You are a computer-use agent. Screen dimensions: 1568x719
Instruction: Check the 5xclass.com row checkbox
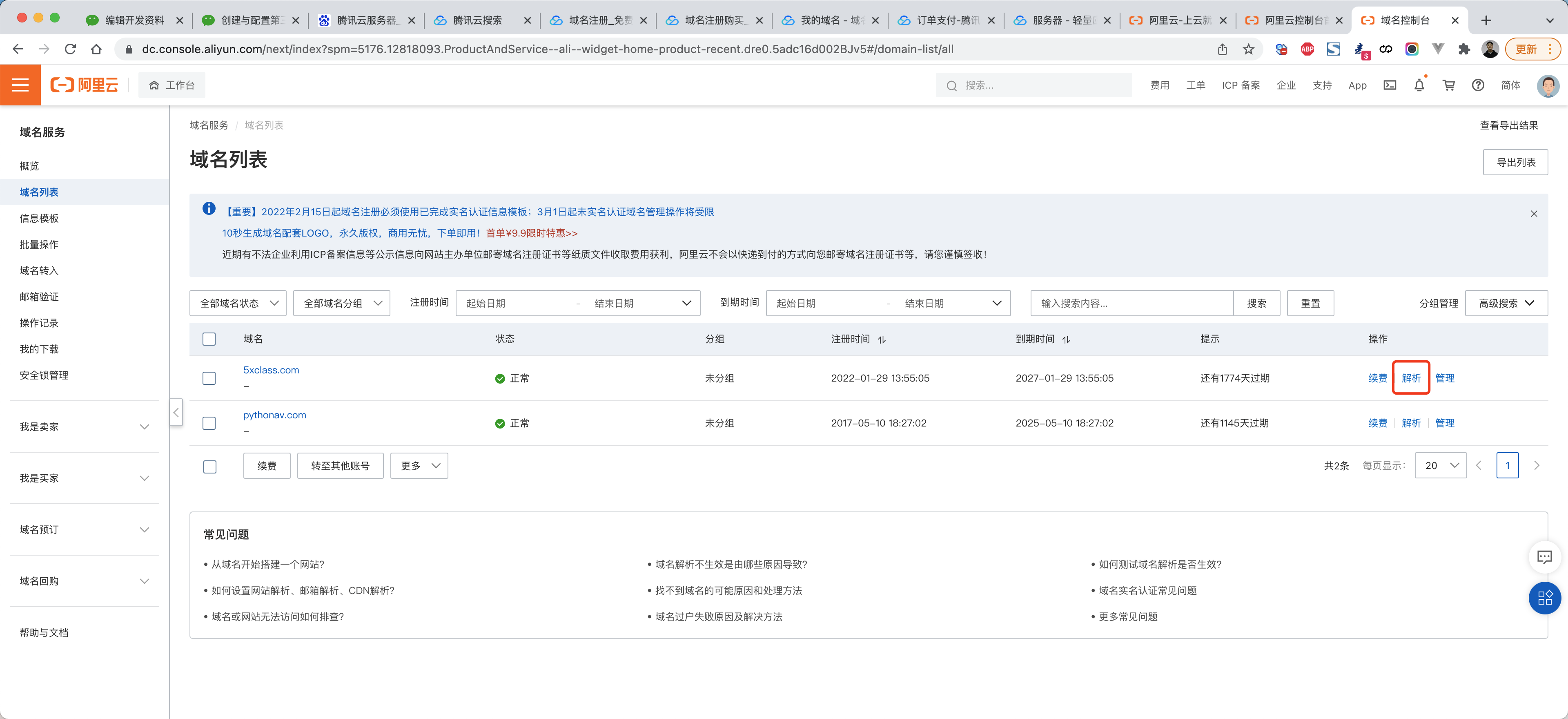209,378
